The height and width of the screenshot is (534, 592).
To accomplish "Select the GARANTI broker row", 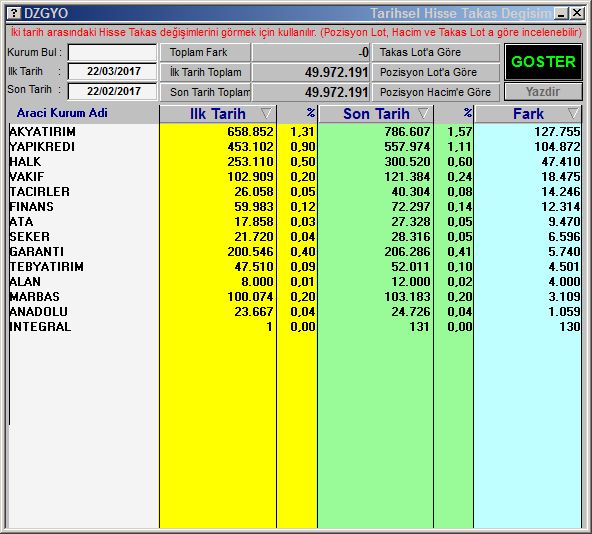I will coord(294,252).
